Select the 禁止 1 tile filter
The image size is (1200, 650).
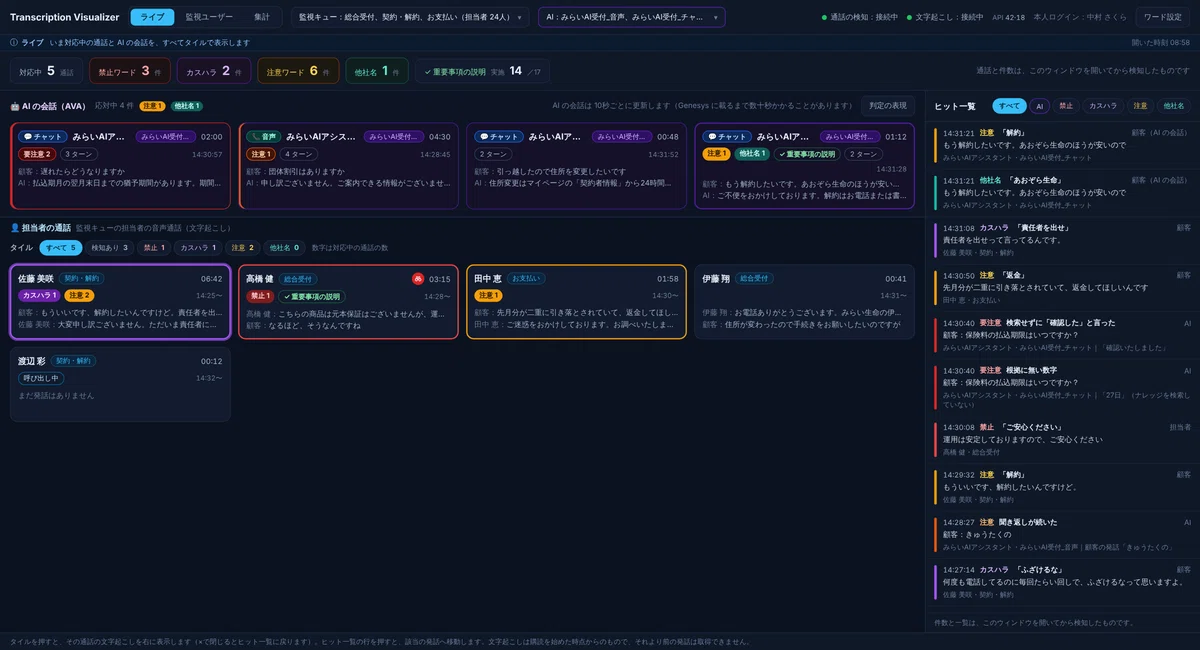154,247
